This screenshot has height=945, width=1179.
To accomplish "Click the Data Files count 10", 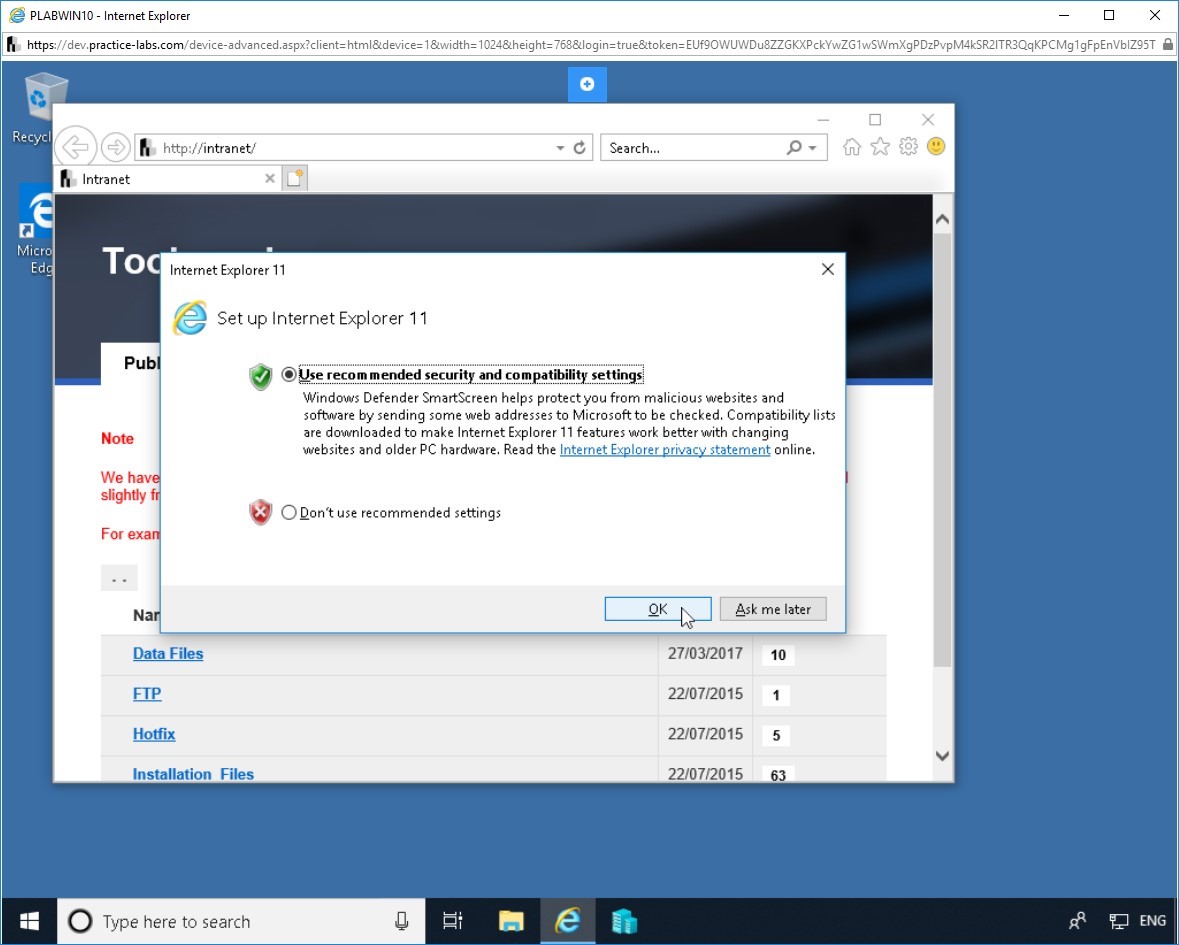I will [x=777, y=655].
